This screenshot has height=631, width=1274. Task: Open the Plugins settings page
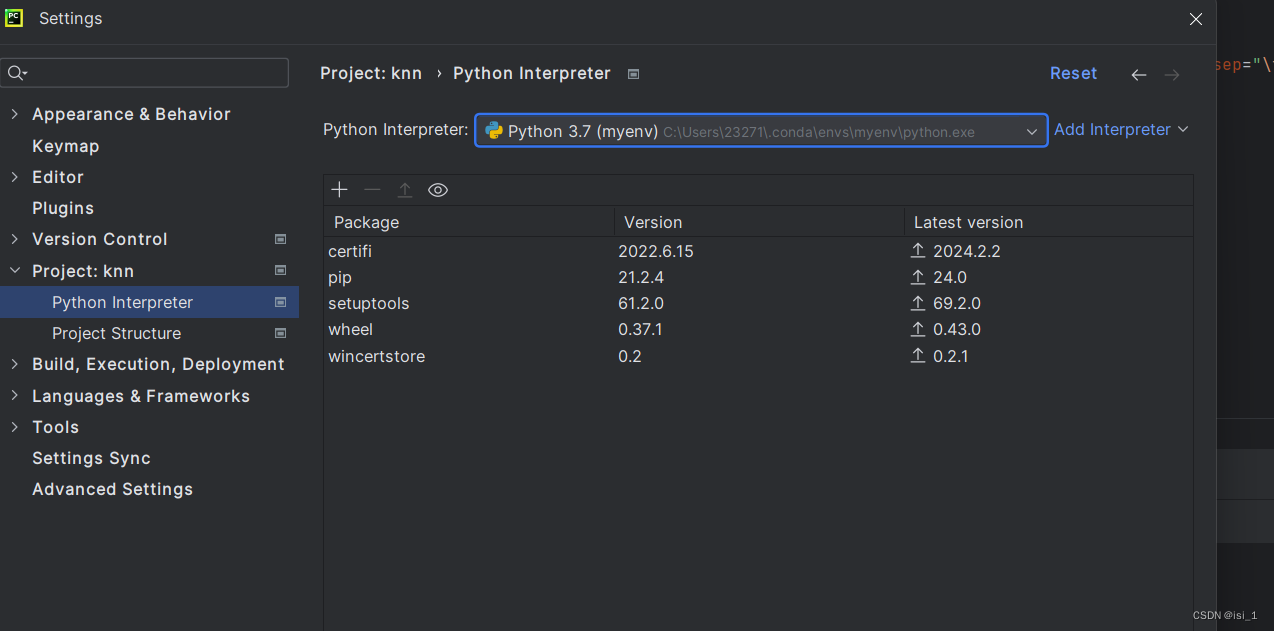[63, 208]
